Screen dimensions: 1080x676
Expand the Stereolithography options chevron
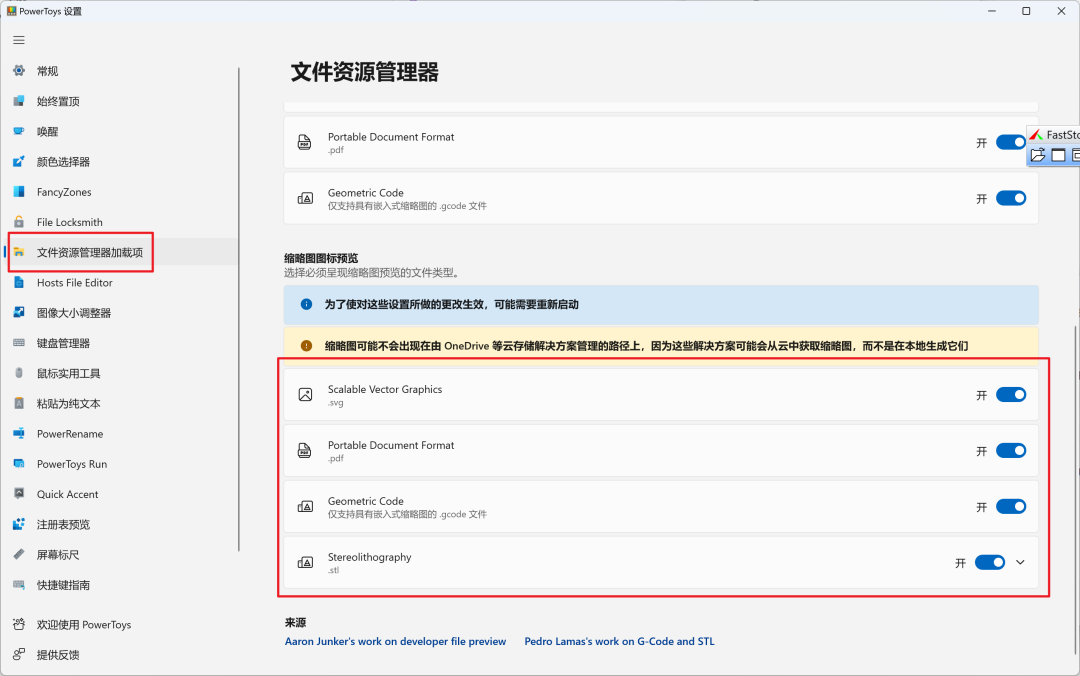pos(1020,562)
